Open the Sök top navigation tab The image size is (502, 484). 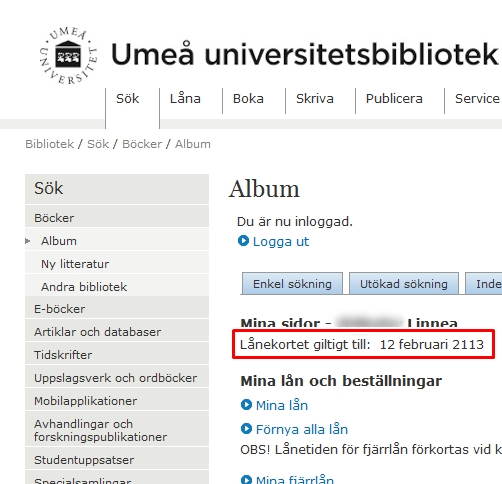(x=127, y=99)
